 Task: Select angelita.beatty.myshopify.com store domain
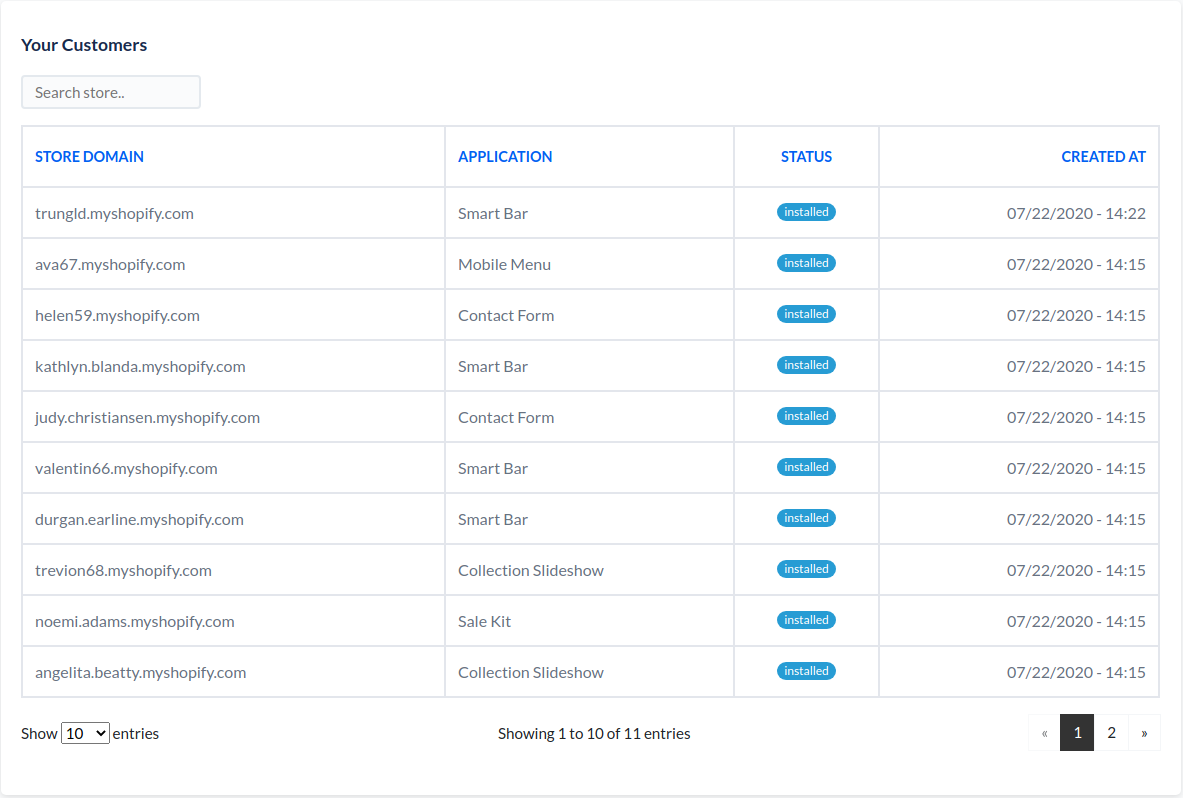coord(140,673)
